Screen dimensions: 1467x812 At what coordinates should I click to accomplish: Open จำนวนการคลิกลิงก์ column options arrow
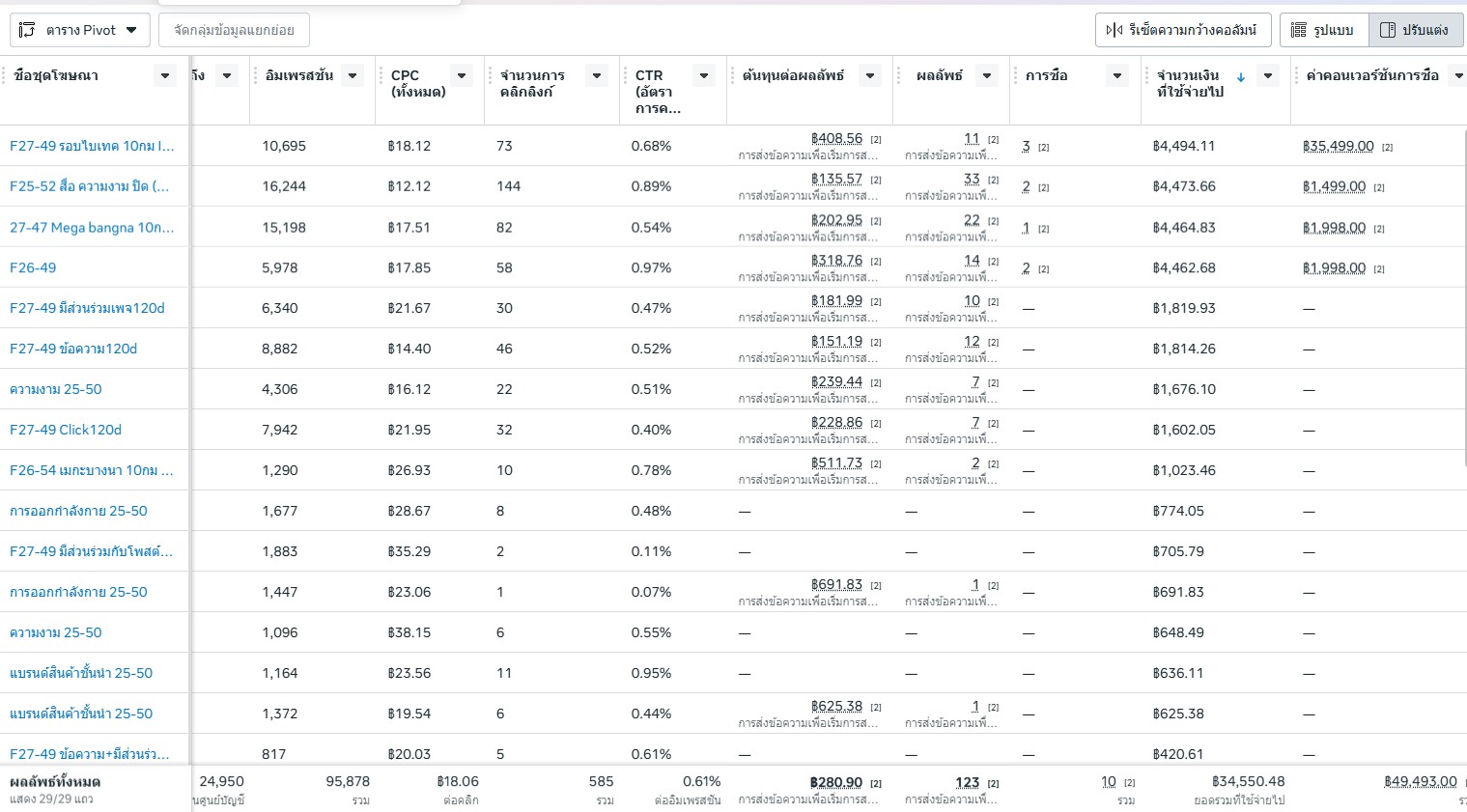598,75
